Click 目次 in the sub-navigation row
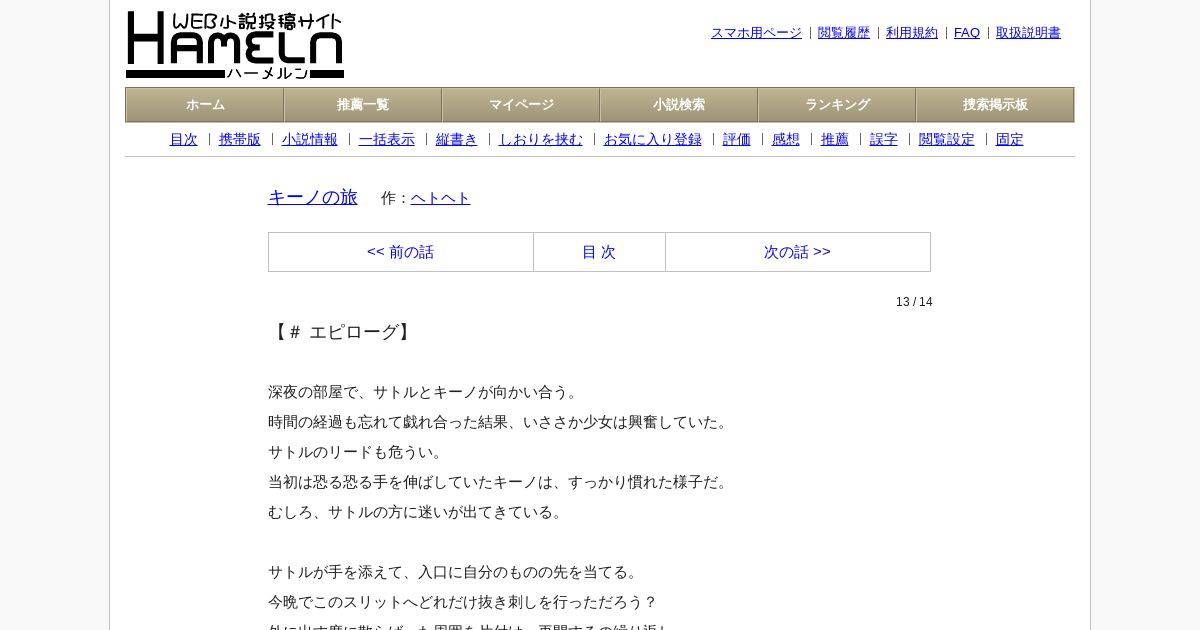This screenshot has width=1200, height=630. [x=184, y=140]
